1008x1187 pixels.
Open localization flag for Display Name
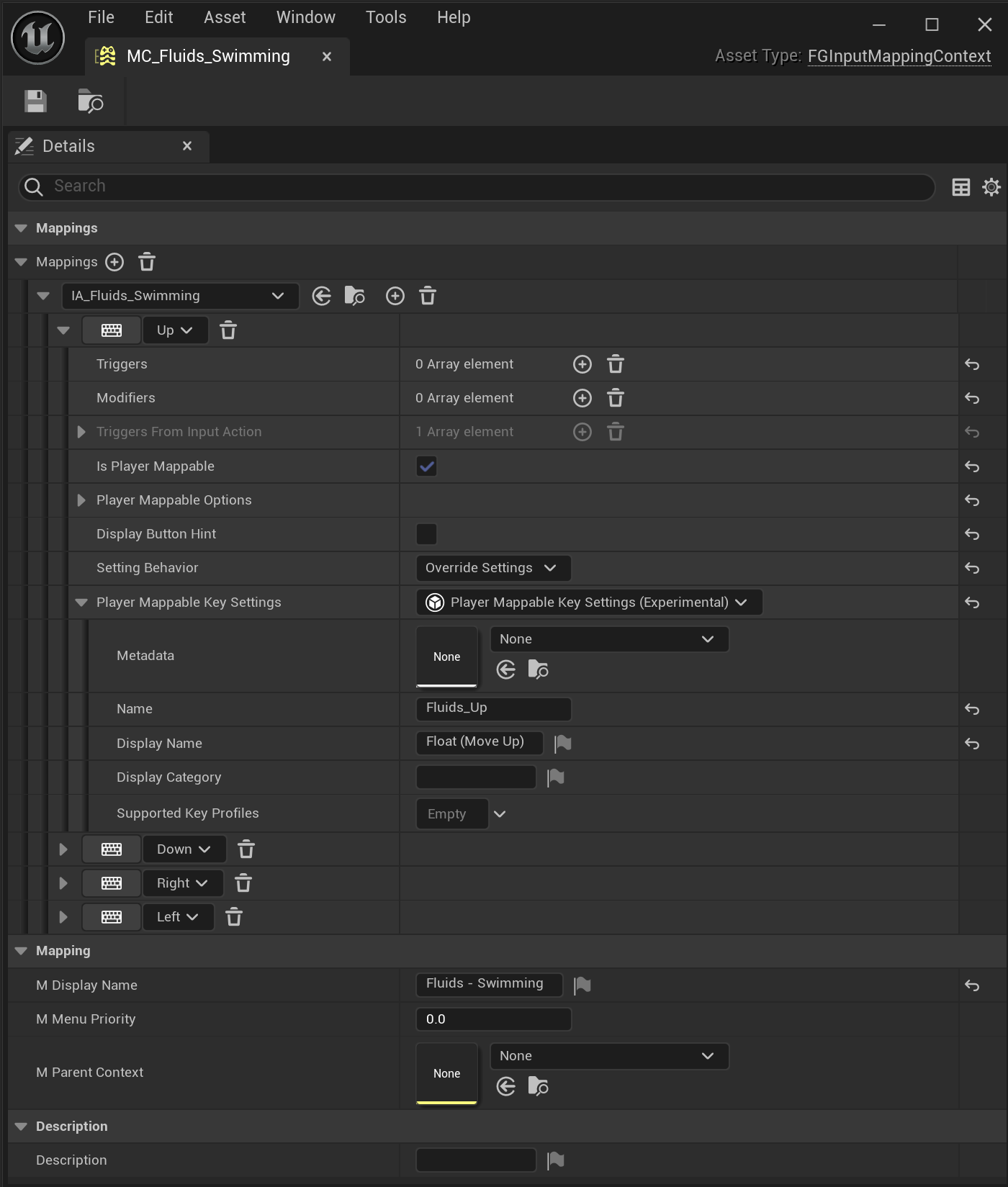(x=563, y=743)
